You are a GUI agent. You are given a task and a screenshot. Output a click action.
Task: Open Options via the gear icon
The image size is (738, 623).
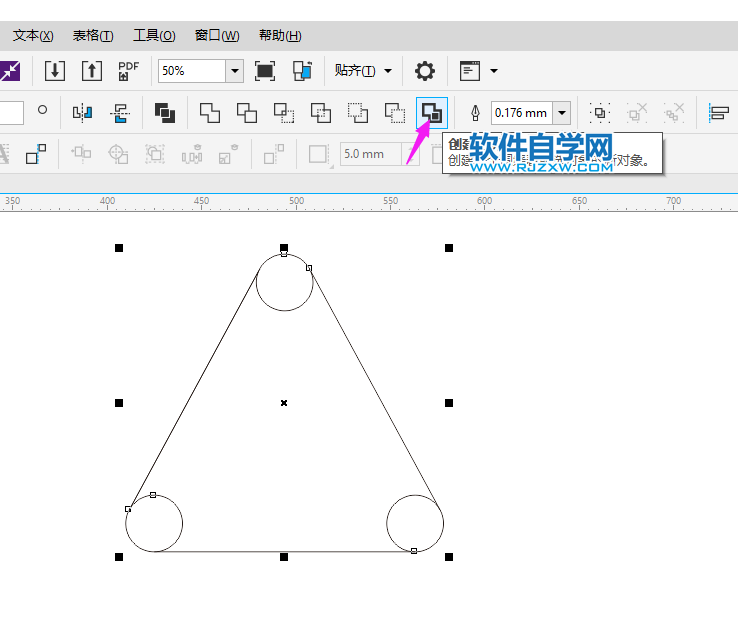tap(425, 71)
